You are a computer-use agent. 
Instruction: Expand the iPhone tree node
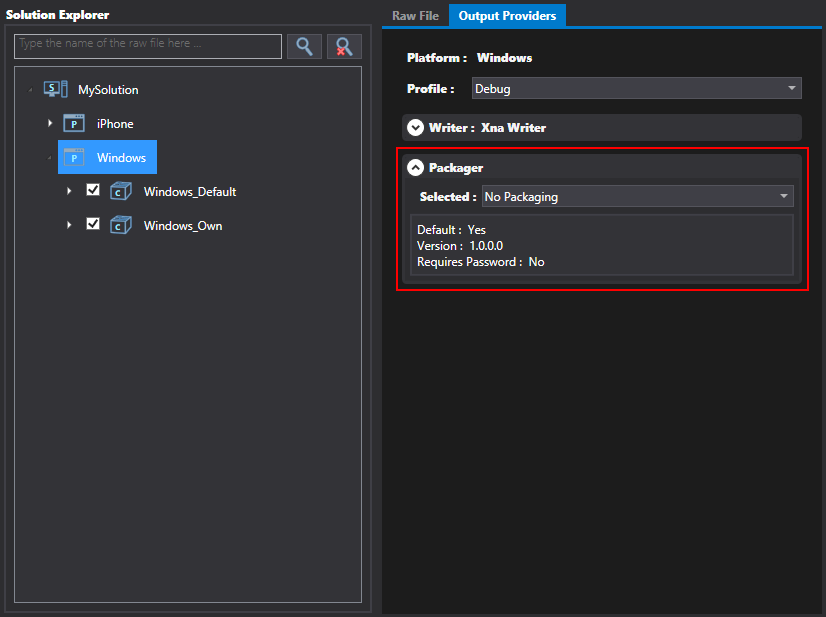pyautogui.click(x=50, y=123)
